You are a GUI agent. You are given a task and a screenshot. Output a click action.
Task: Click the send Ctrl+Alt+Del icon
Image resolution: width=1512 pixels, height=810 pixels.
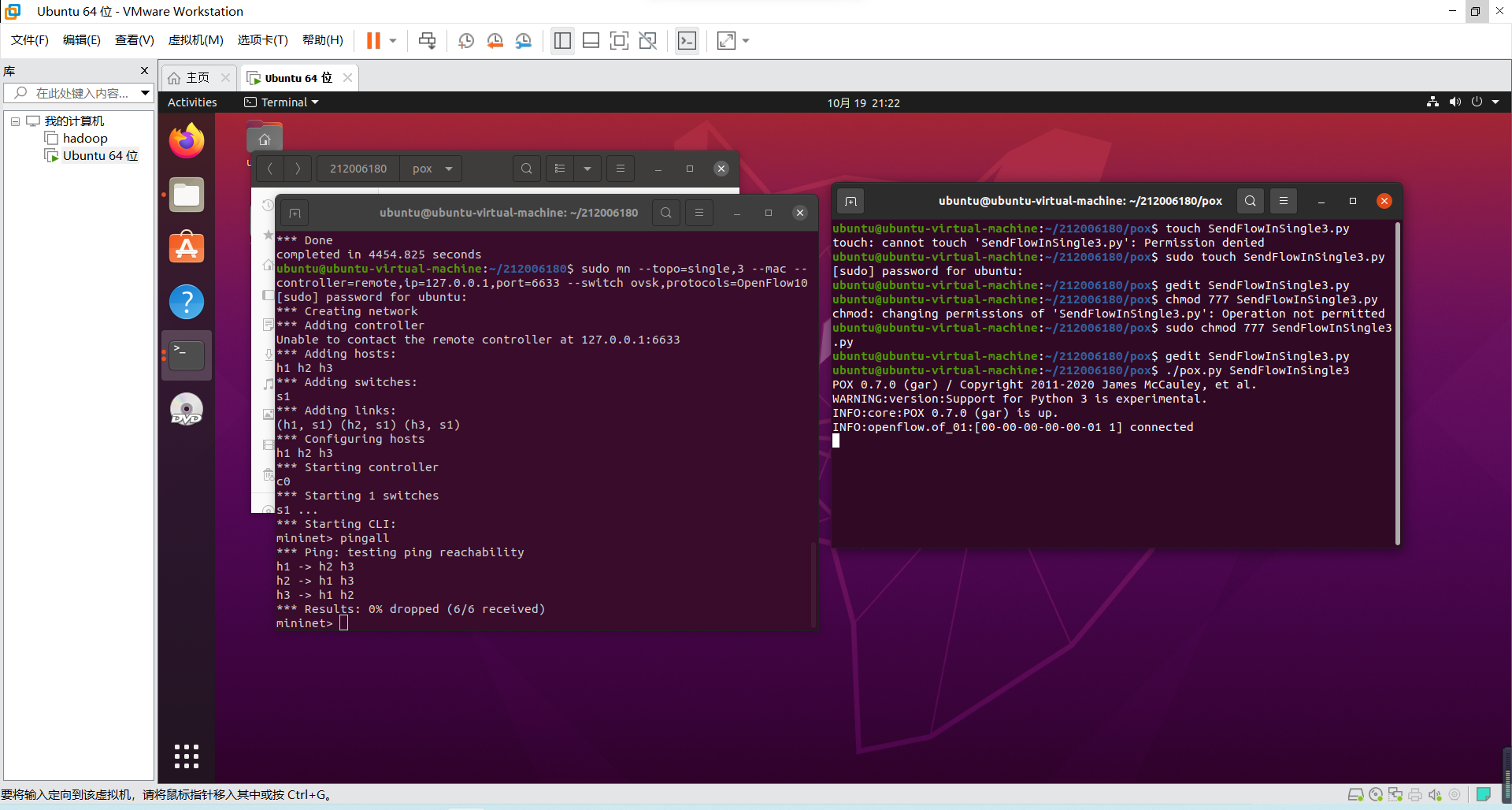point(427,41)
